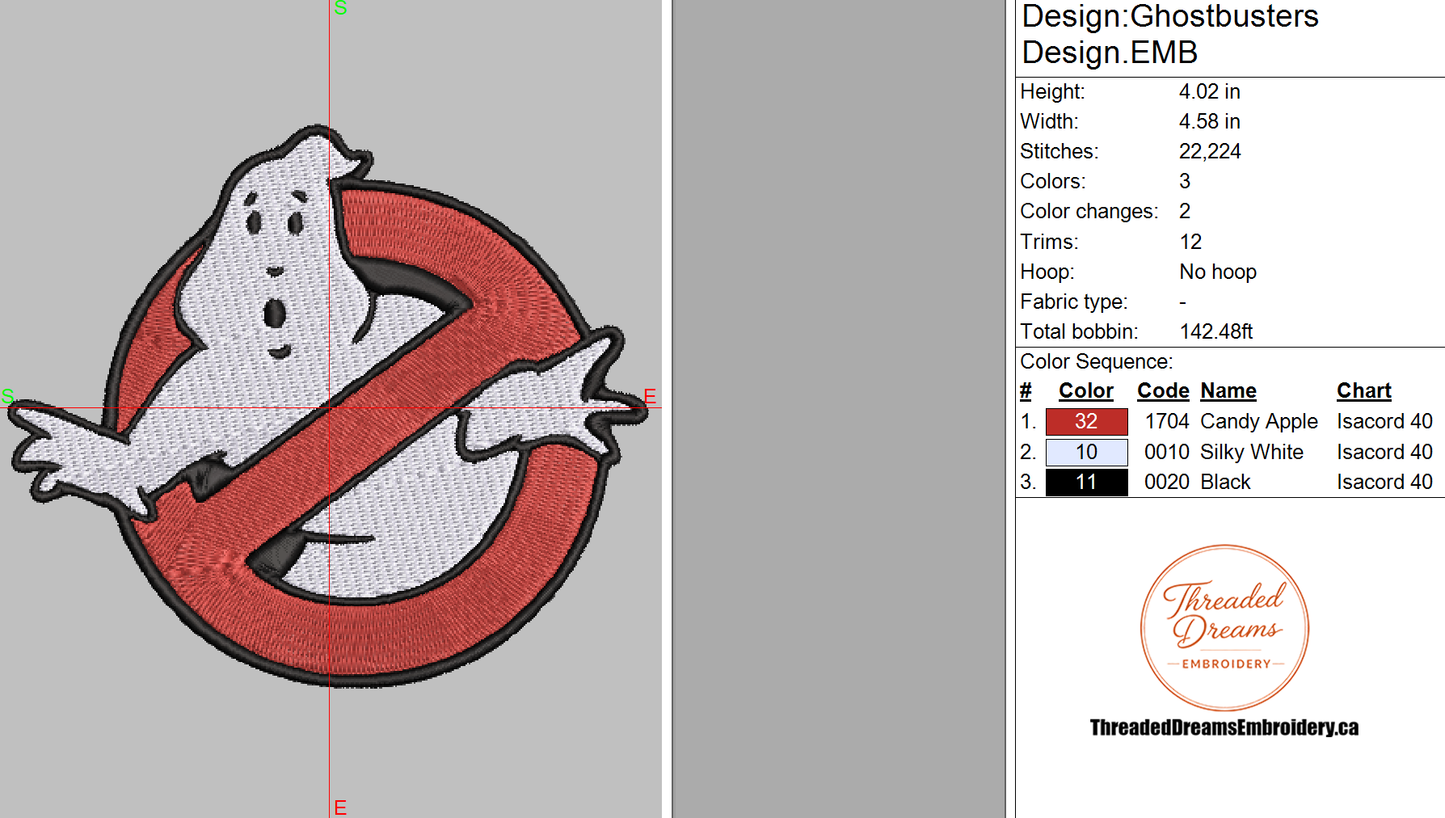This screenshot has height=818, width=1445.
Task: Click the width value 4.58 in
Action: (x=1210, y=121)
